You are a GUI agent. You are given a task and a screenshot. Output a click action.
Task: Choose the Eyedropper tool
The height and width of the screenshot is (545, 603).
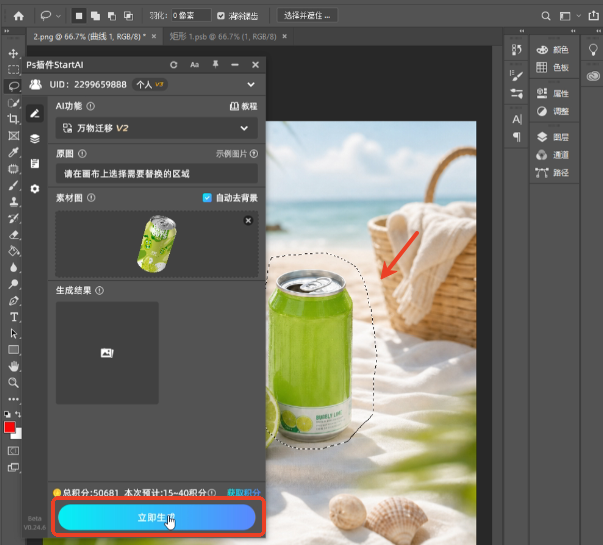[13, 152]
